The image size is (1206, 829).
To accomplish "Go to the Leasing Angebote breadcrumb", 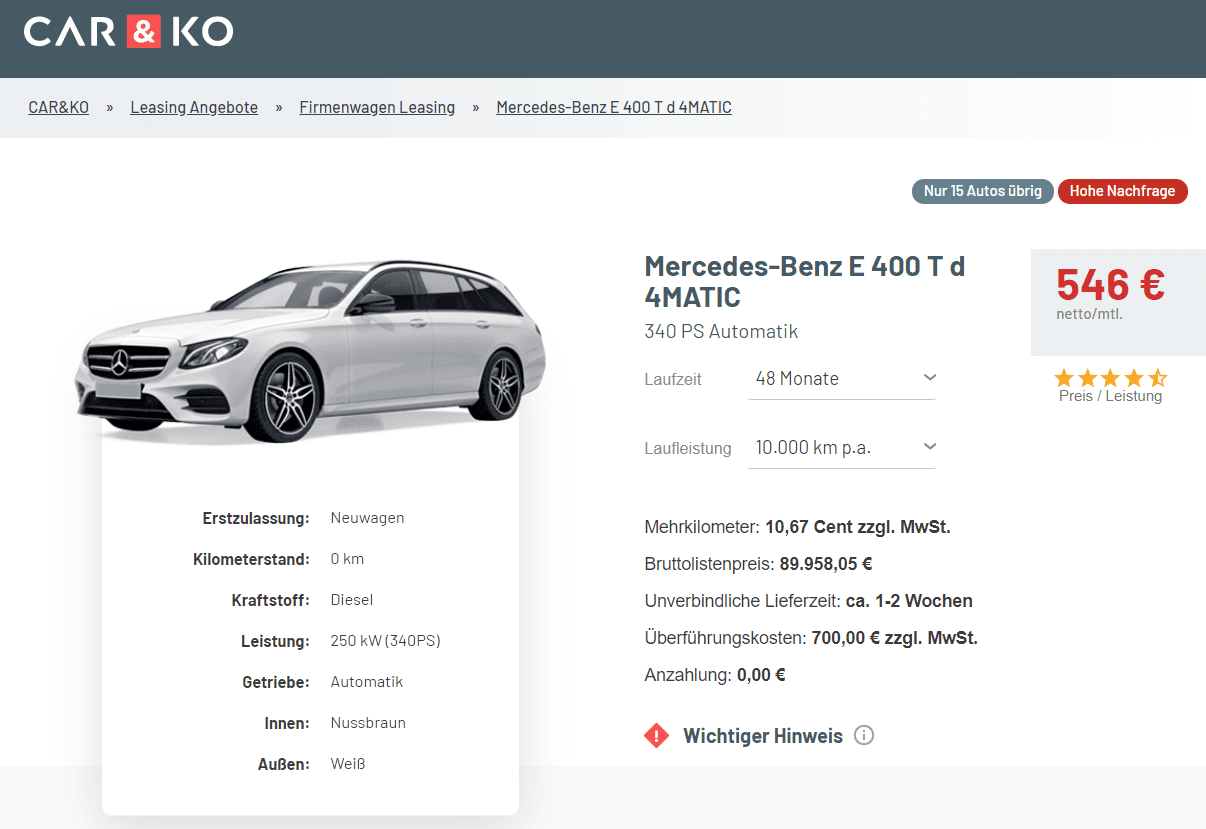I will tap(194, 107).
